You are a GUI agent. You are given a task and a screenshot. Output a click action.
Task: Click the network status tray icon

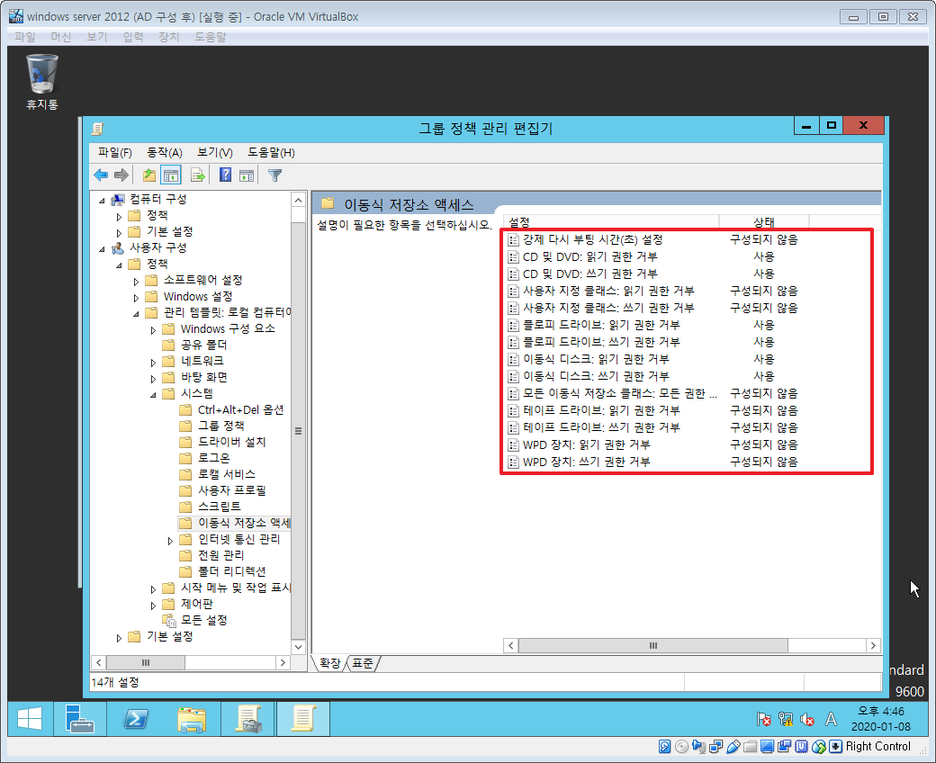pos(786,719)
